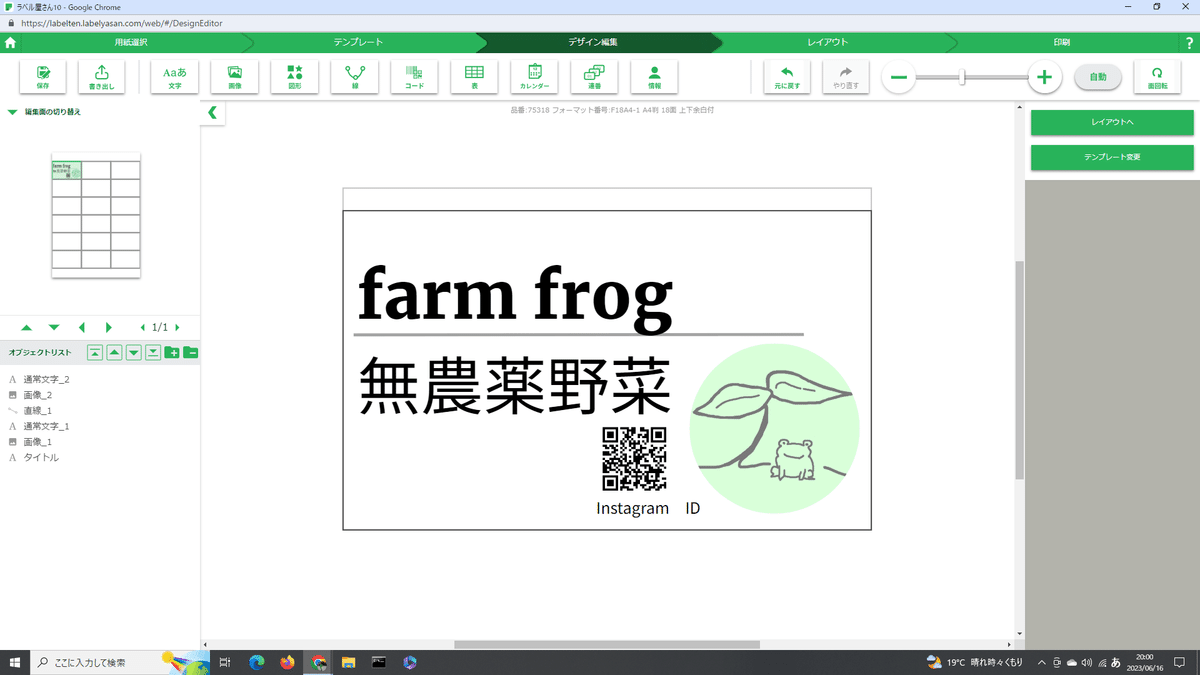Zoom in with the plus button
Screen dimensions: 1200x675
click(1045, 77)
